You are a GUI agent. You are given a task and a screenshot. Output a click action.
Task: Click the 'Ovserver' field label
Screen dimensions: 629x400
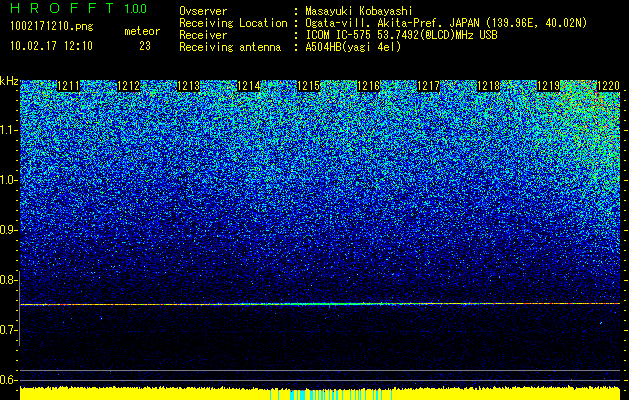203,12
